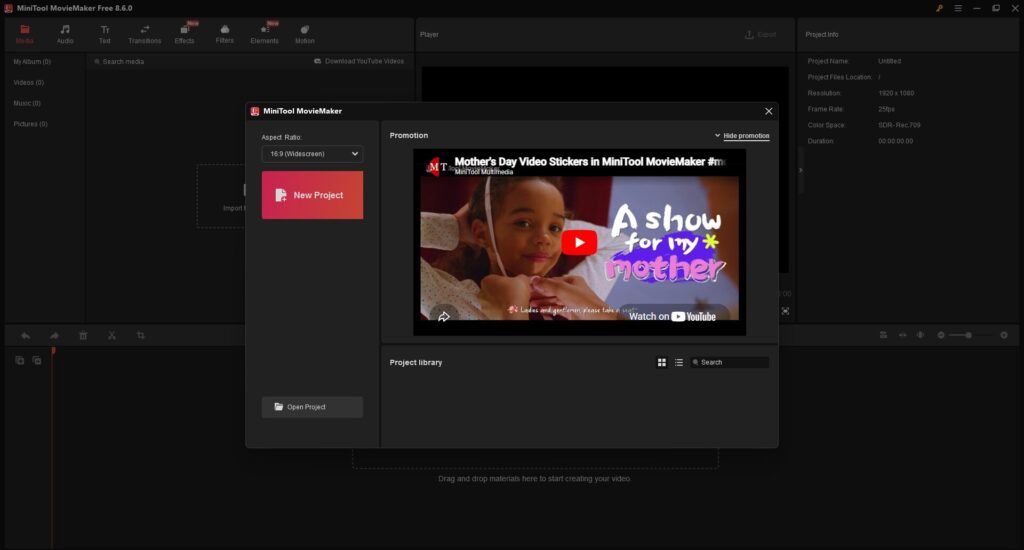Click the add track icon
Screen dimensions: 1024x550
coord(20,361)
